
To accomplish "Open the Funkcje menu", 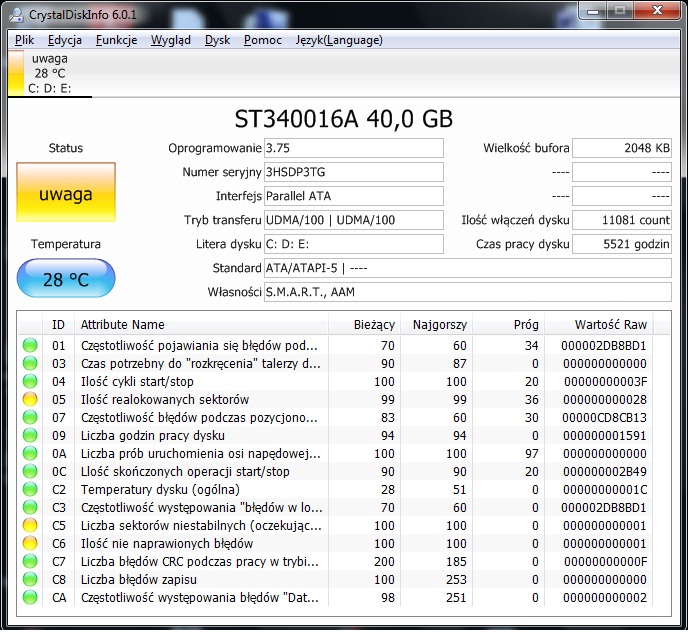I will [x=116, y=40].
